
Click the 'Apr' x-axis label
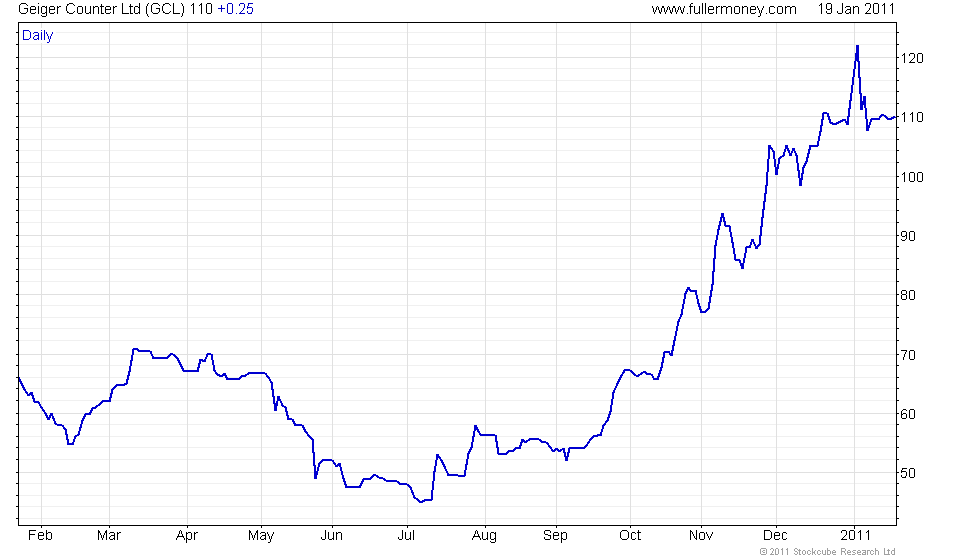click(187, 536)
